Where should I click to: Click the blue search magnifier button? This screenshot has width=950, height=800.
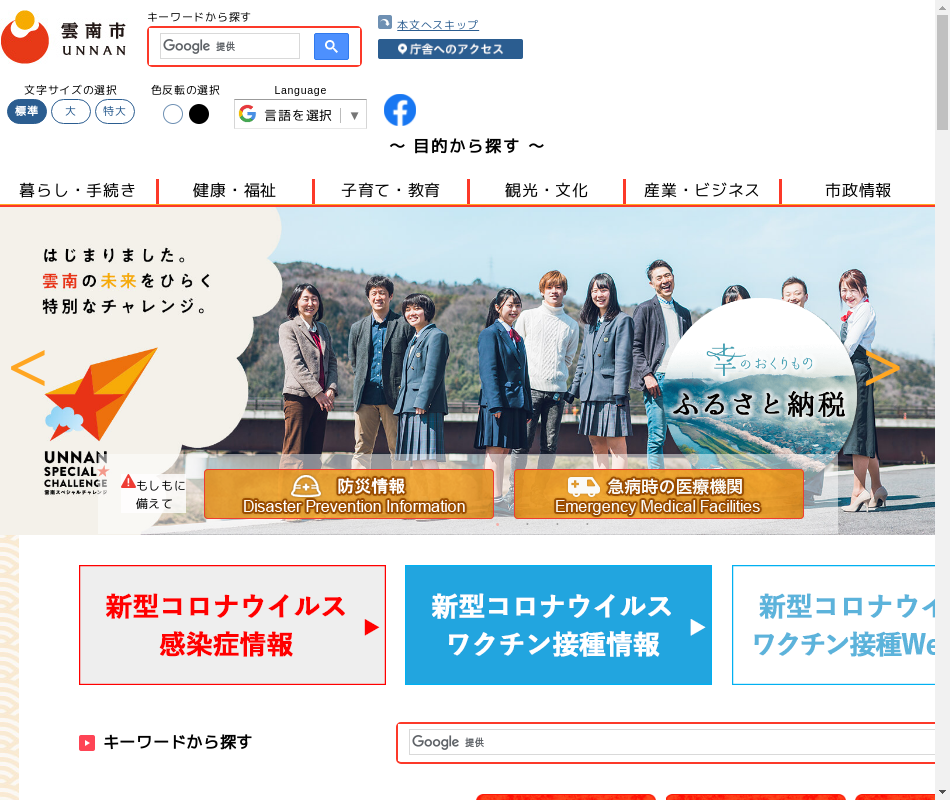(x=331, y=46)
